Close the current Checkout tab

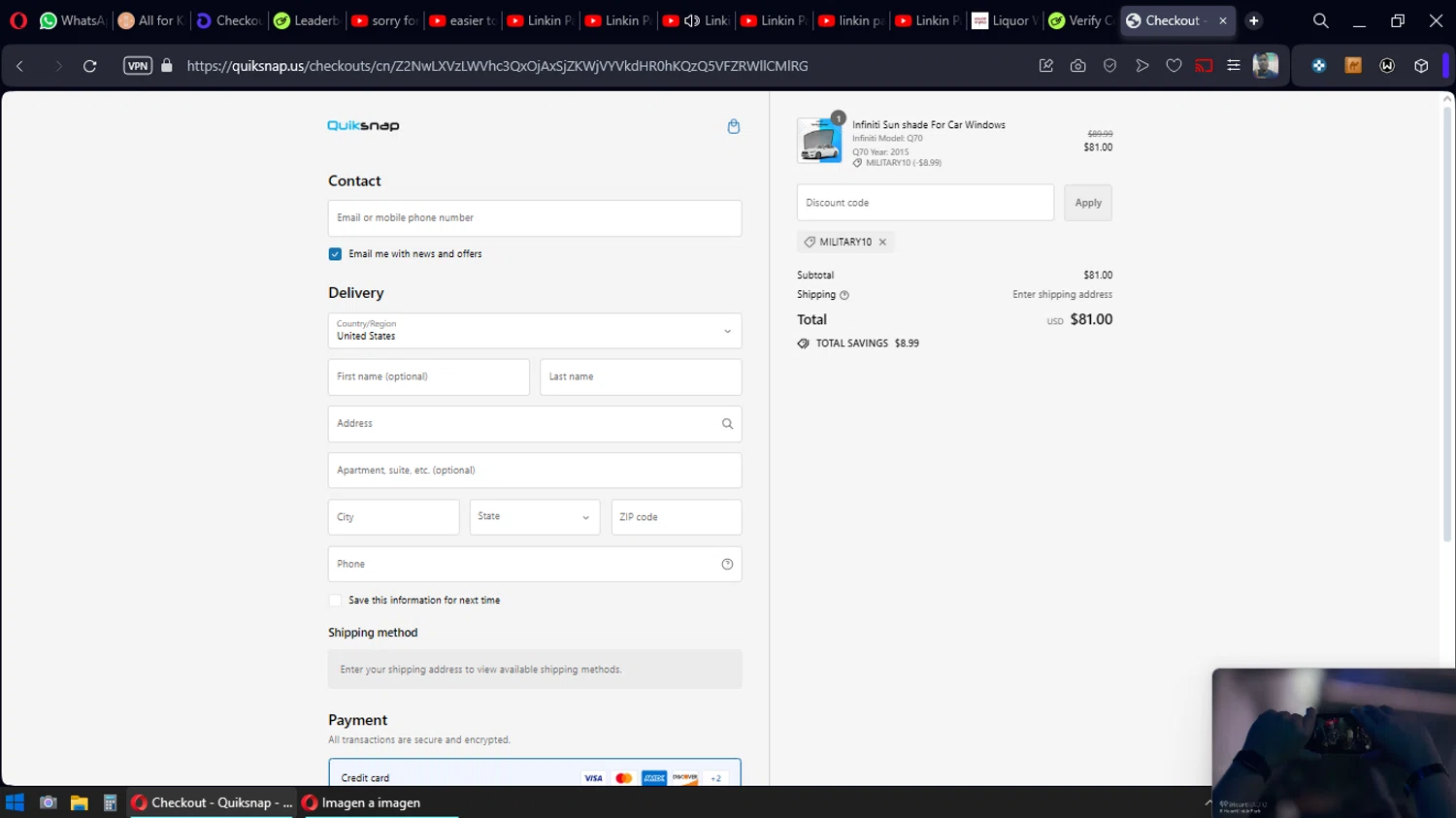tap(1223, 20)
